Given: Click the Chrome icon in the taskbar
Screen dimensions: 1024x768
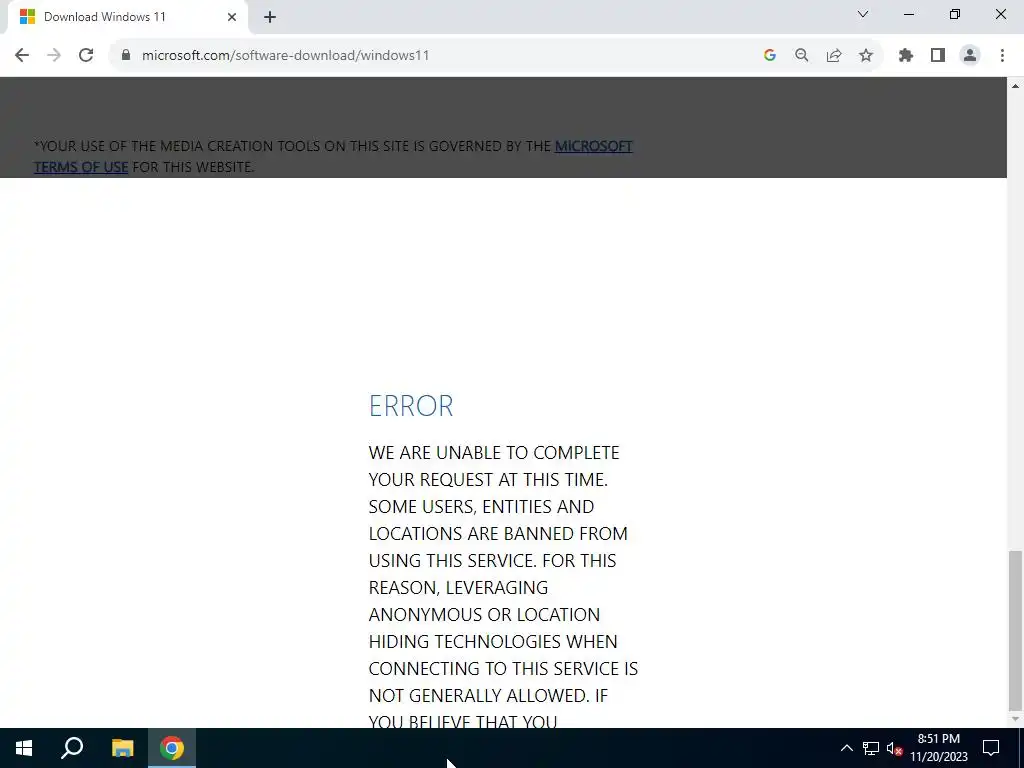Looking at the screenshot, I should tap(172, 748).
